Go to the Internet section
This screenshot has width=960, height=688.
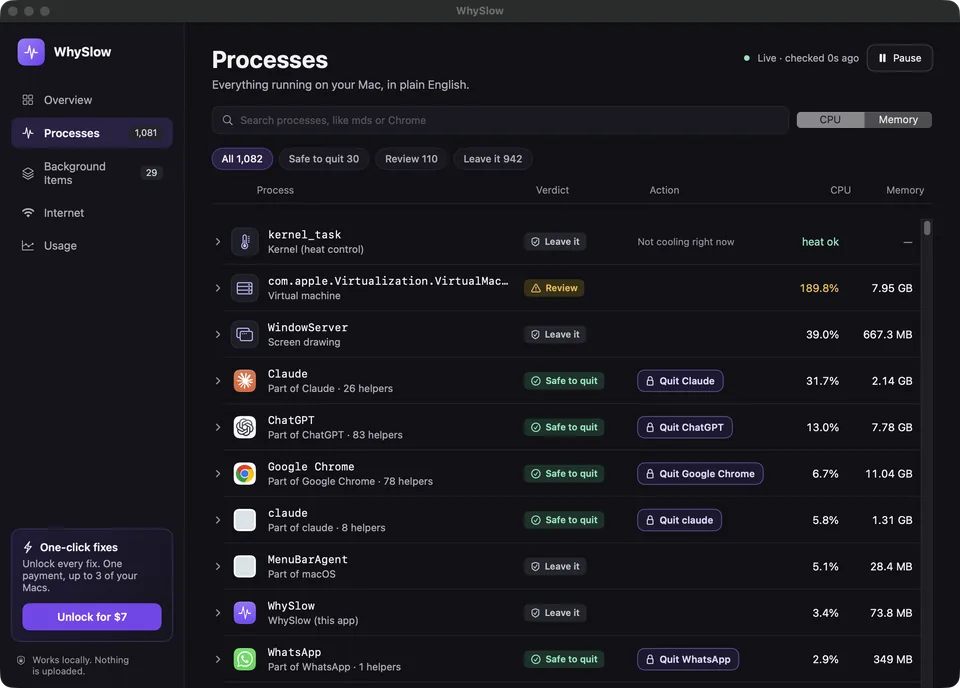[92, 212]
